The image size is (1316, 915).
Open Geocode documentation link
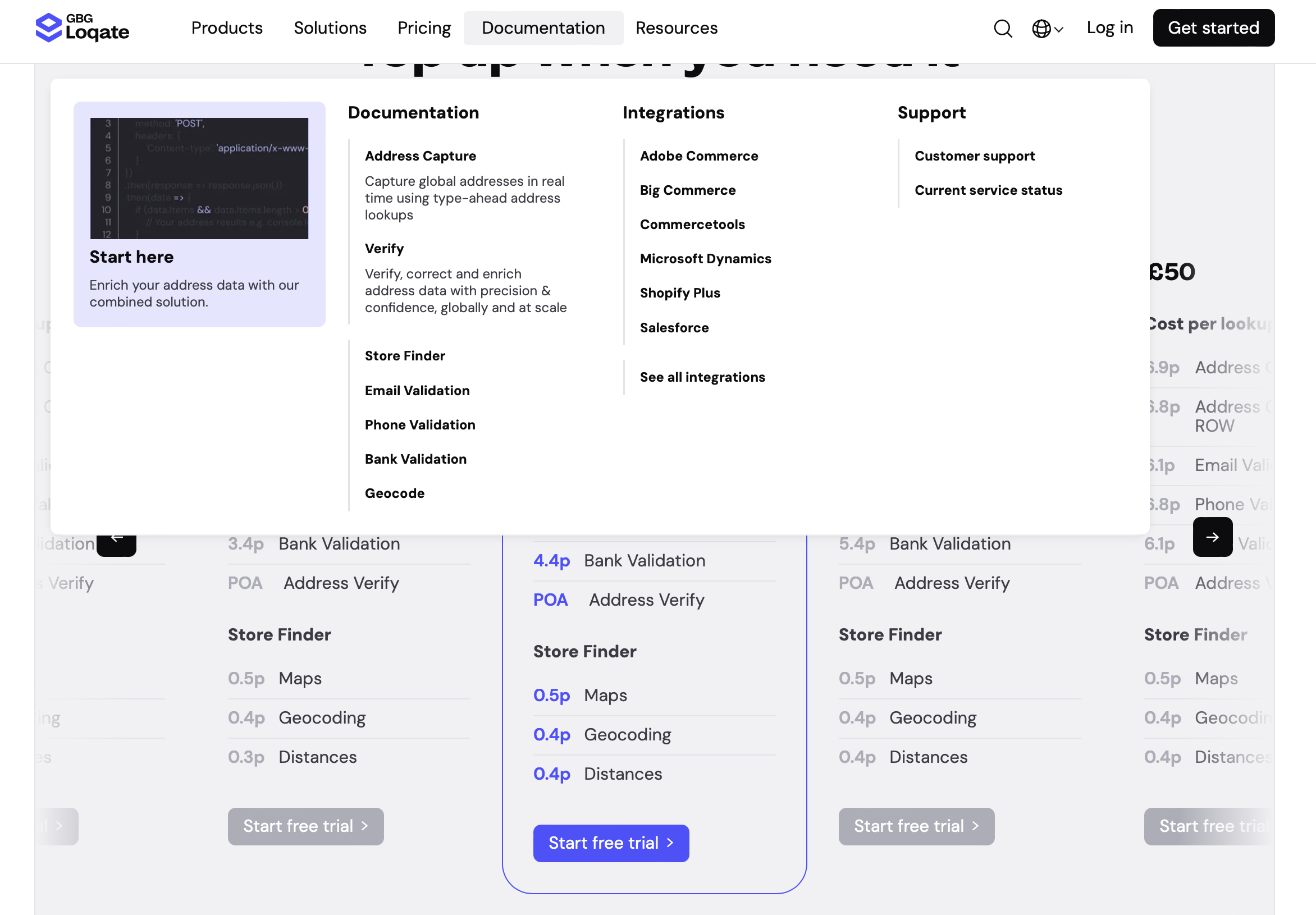394,493
